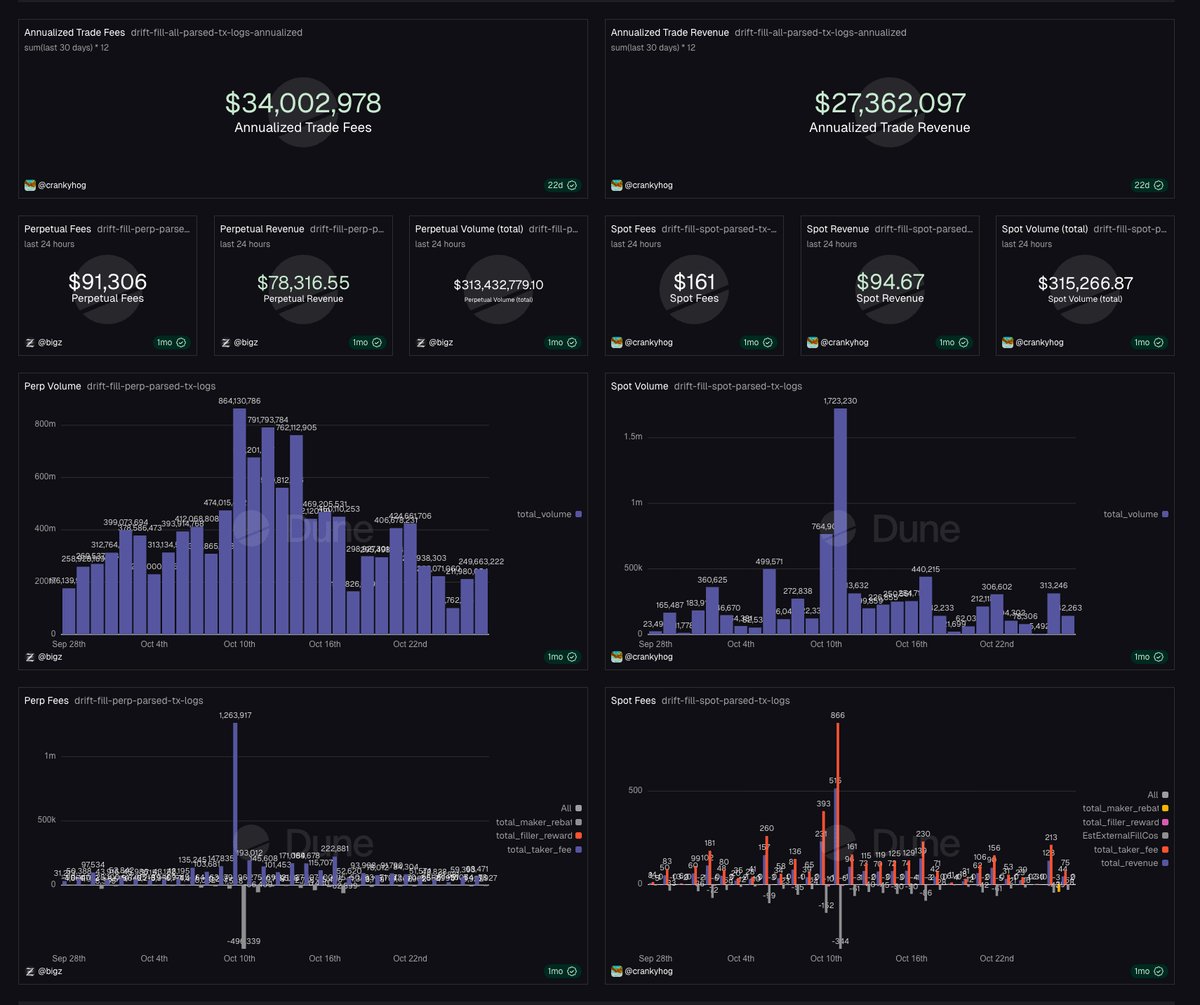Click the 866 peak bar in Spot Fees
This screenshot has height=1005, width=1200.
tap(837, 803)
